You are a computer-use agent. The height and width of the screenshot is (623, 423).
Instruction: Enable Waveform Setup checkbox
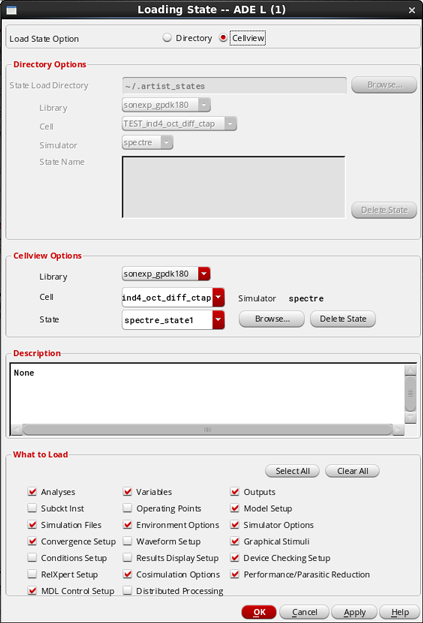click(127, 541)
